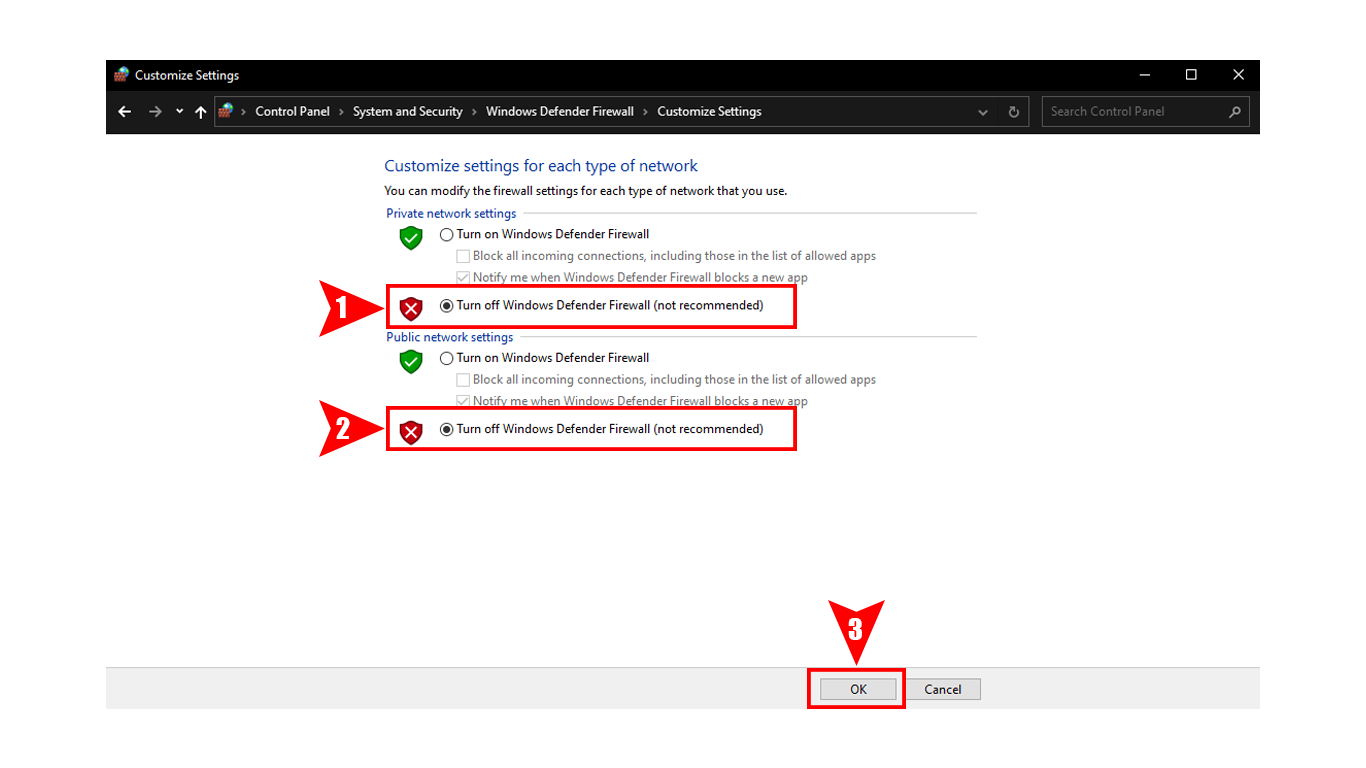
Task: Expand the chevron after System and Security
Action: (474, 112)
